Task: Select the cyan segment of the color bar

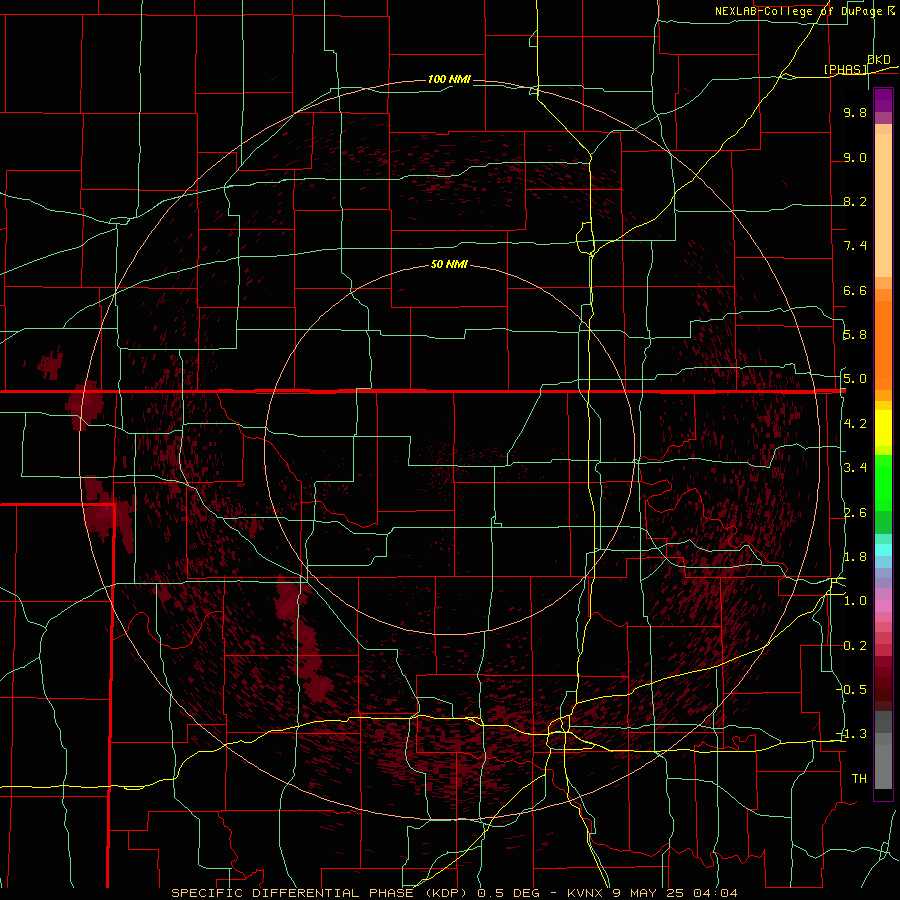Action: (x=883, y=549)
